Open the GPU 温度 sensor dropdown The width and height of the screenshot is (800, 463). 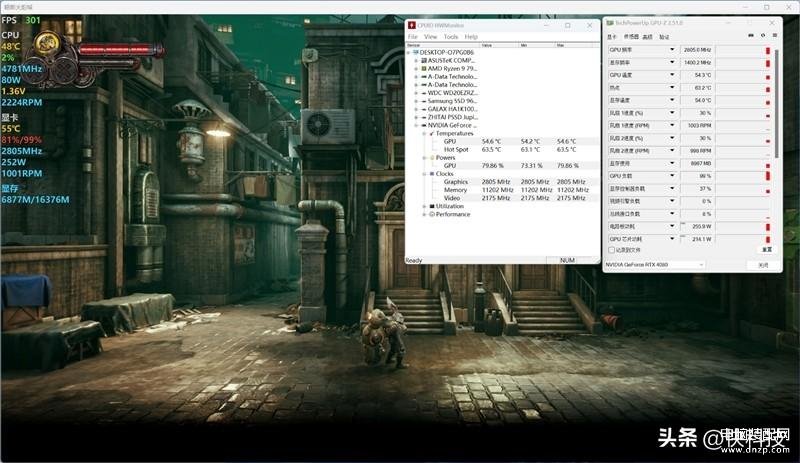(672, 75)
